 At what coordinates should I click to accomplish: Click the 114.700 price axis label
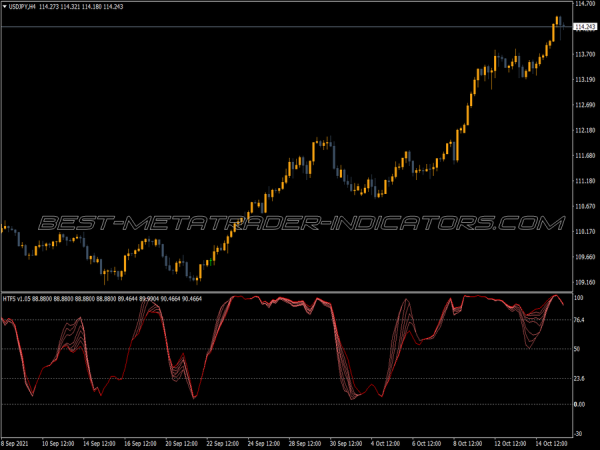(x=585, y=3)
